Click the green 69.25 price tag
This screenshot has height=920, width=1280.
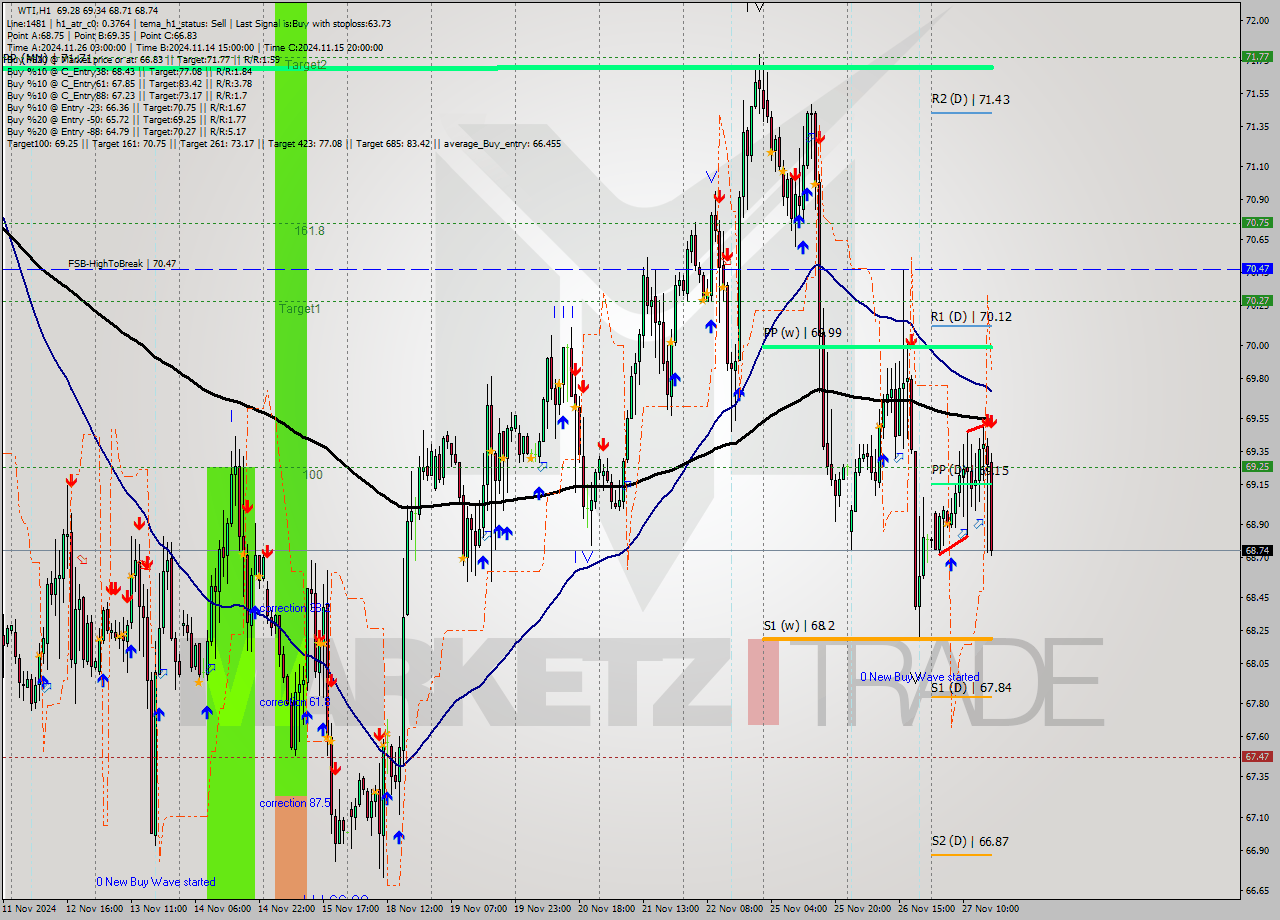1257,466
